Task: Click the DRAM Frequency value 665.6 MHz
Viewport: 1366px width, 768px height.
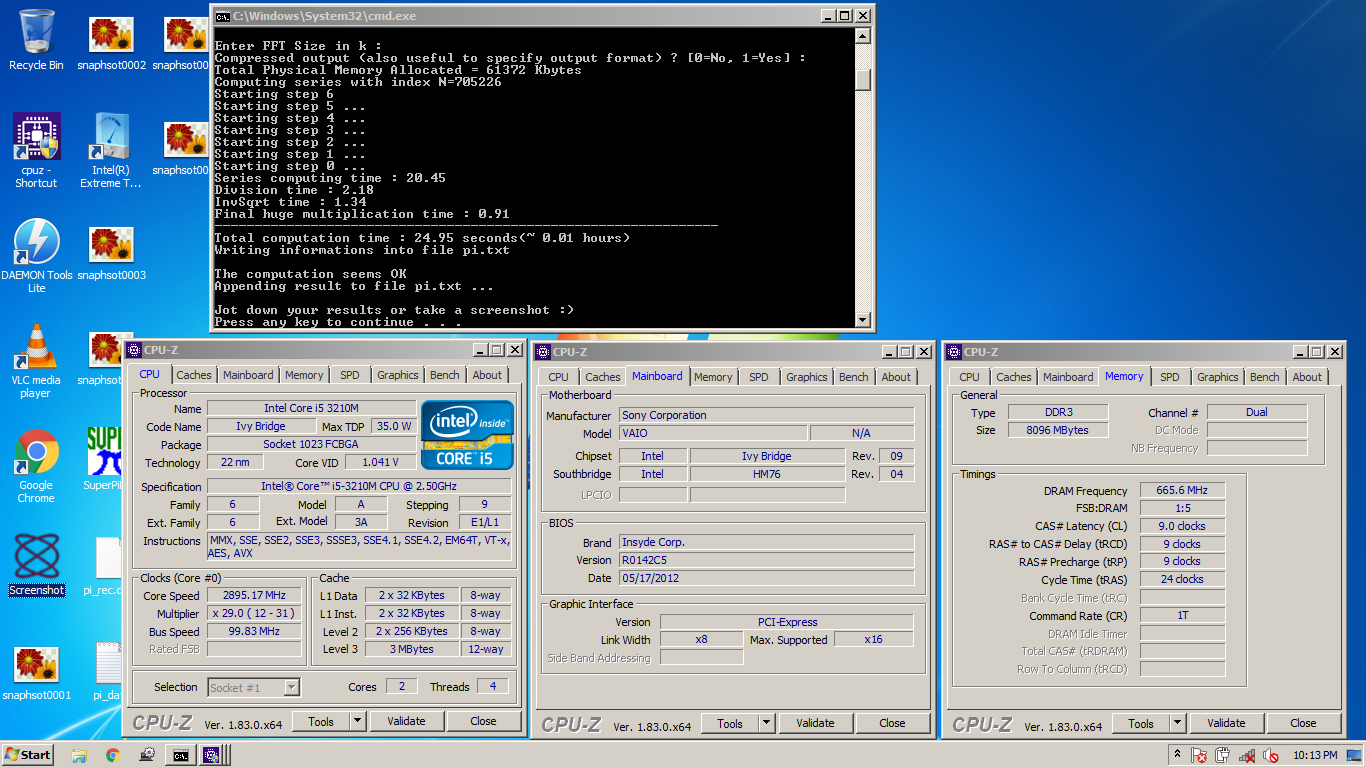Action: coord(1182,491)
